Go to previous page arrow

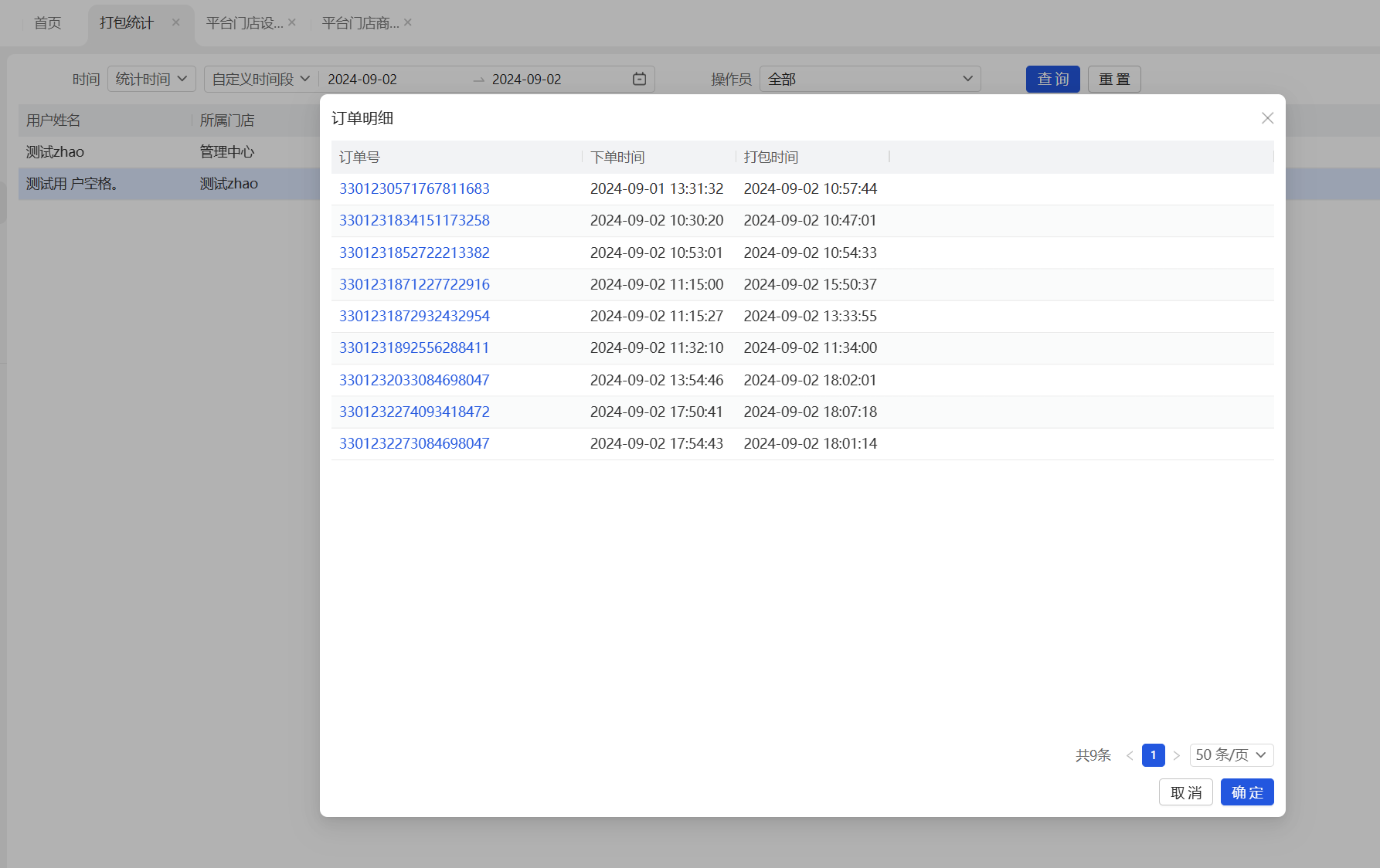[x=1130, y=755]
